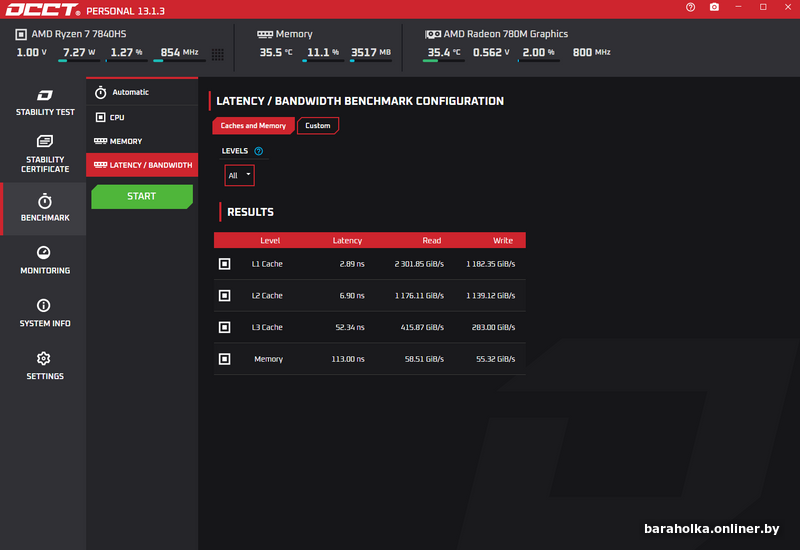Click the Level column header
This screenshot has width=800, height=550.
tap(270, 240)
